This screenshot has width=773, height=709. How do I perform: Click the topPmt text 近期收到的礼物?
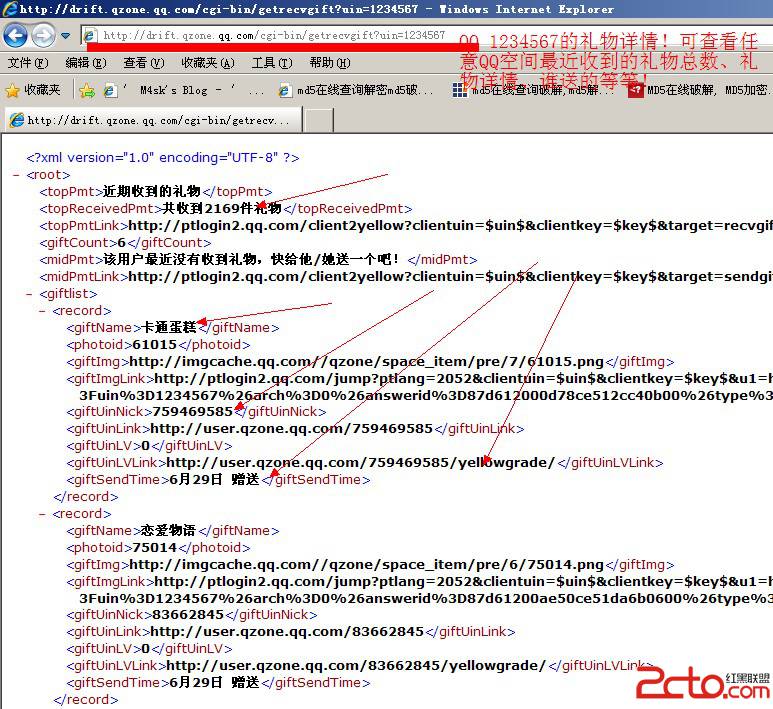152,191
